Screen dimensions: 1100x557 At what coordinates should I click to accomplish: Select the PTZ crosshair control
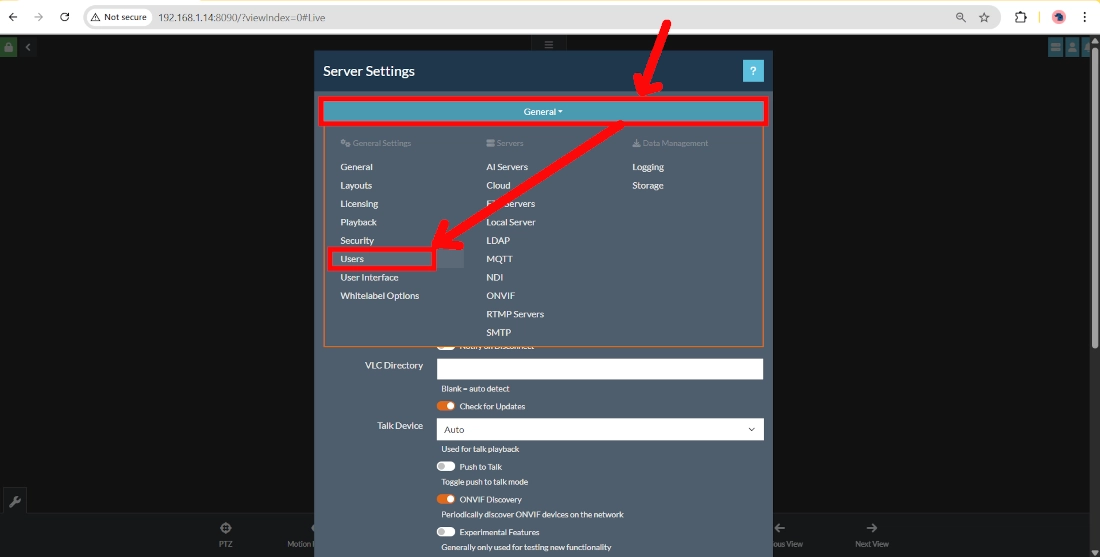point(225,535)
